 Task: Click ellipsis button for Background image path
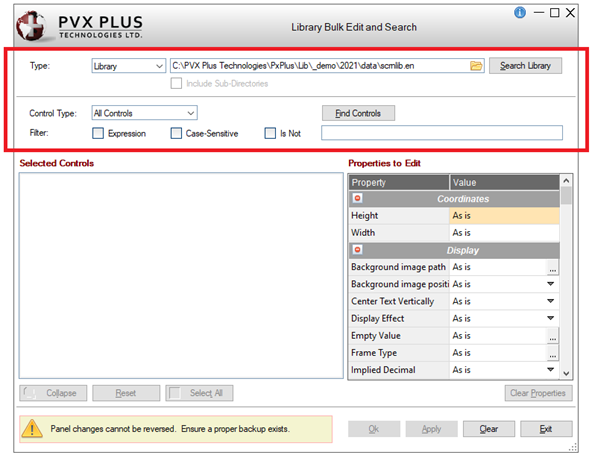[x=552, y=267]
